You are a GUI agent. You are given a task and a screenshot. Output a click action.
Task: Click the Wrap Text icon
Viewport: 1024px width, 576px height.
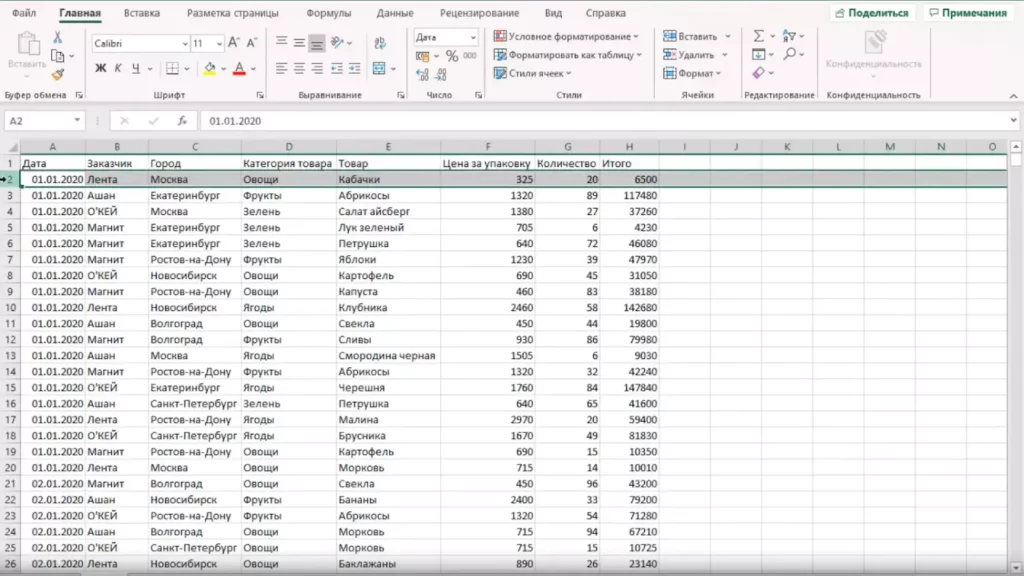[x=379, y=43]
